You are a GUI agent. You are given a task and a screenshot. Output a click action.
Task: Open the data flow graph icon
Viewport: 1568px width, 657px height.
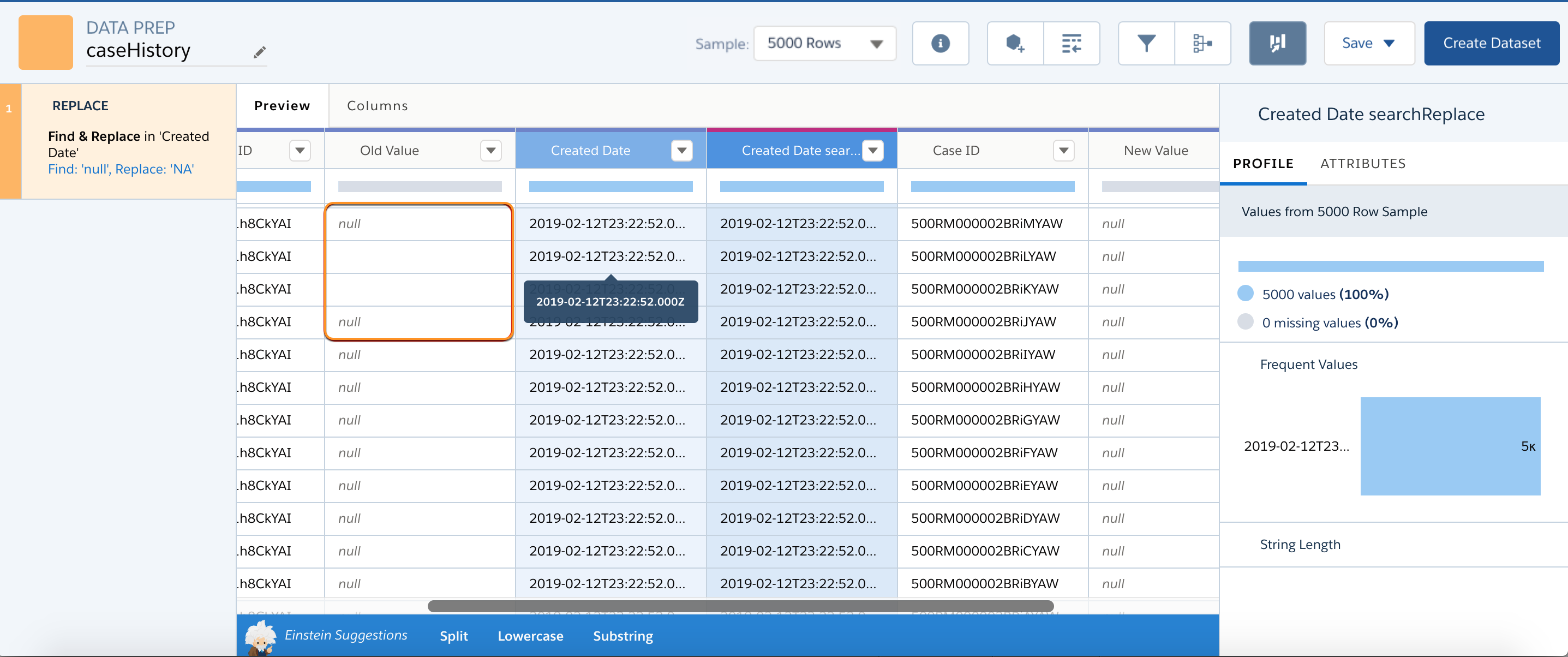tap(1203, 43)
